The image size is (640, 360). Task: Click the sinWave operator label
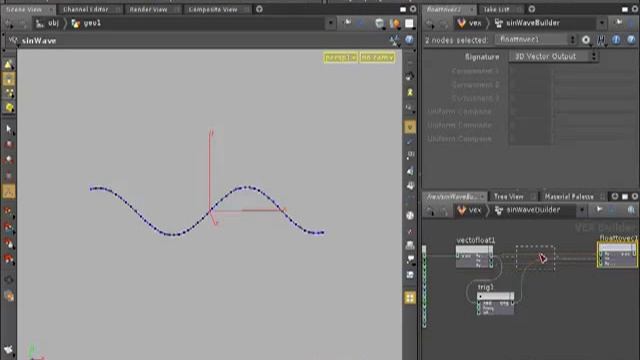pyautogui.click(x=39, y=40)
